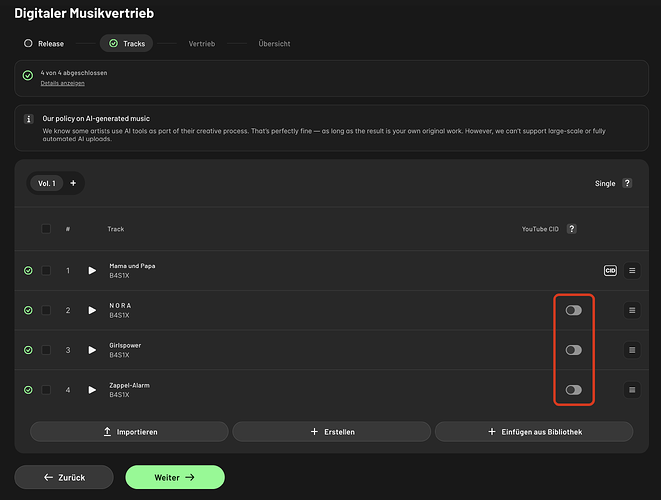
Task: Play track Mama und Papa
Action: tap(92, 271)
